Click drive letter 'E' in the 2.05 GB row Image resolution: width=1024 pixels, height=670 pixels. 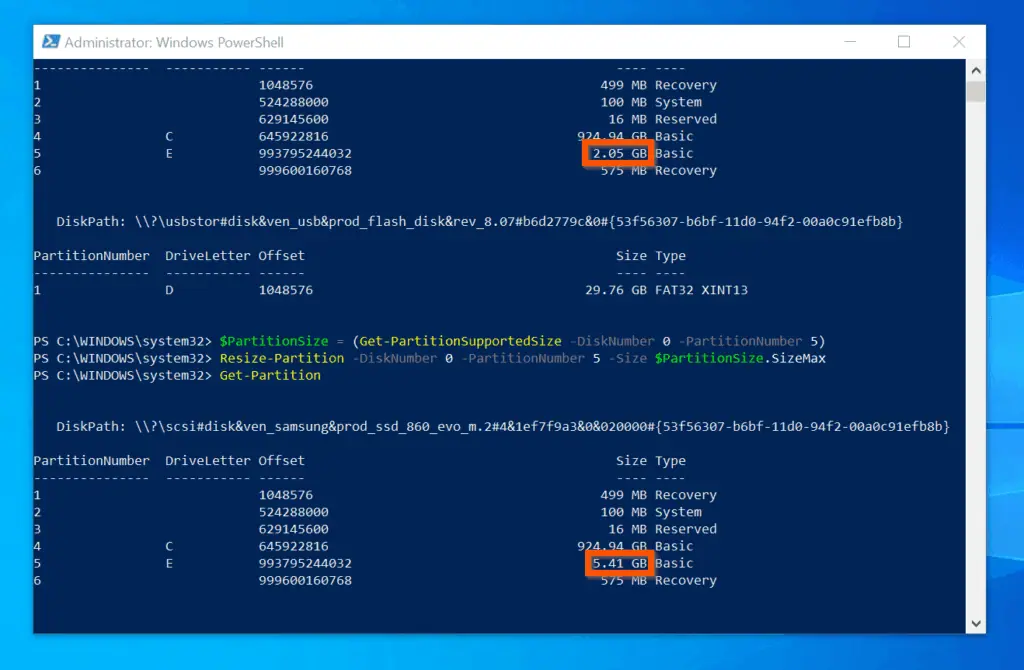click(169, 153)
